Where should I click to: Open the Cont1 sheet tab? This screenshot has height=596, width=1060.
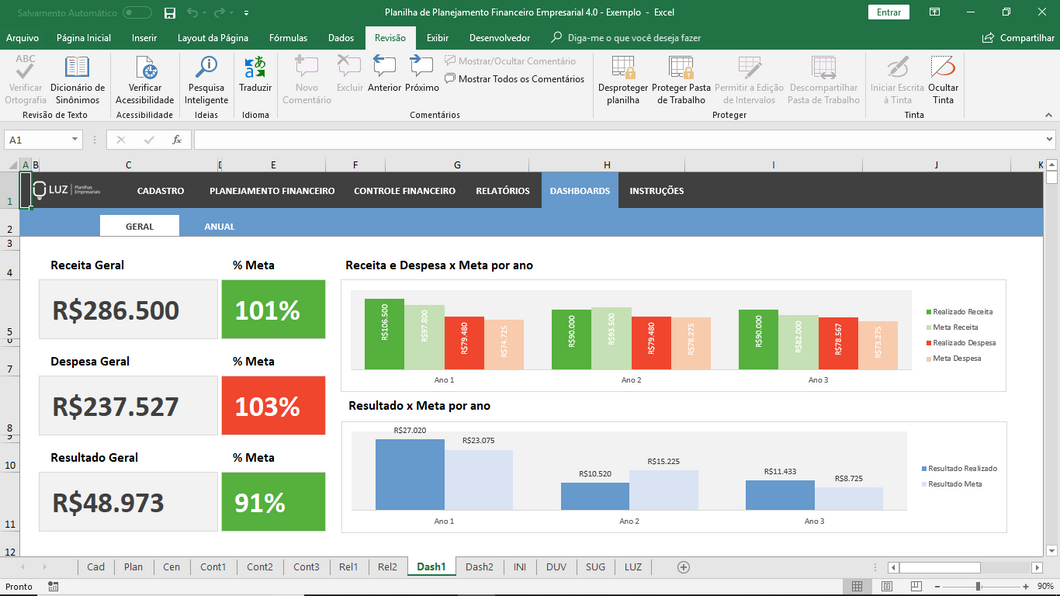[x=213, y=567]
